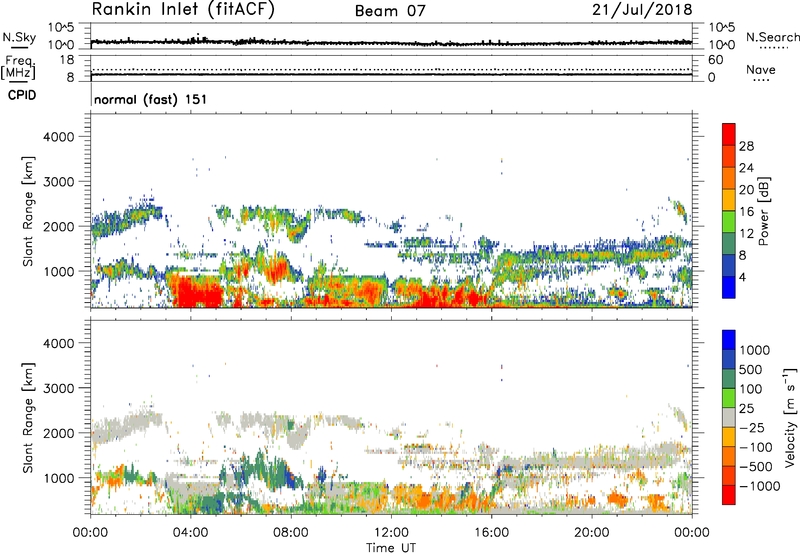Click the yellow 16-20 dB power color segment

pyautogui.click(x=729, y=199)
